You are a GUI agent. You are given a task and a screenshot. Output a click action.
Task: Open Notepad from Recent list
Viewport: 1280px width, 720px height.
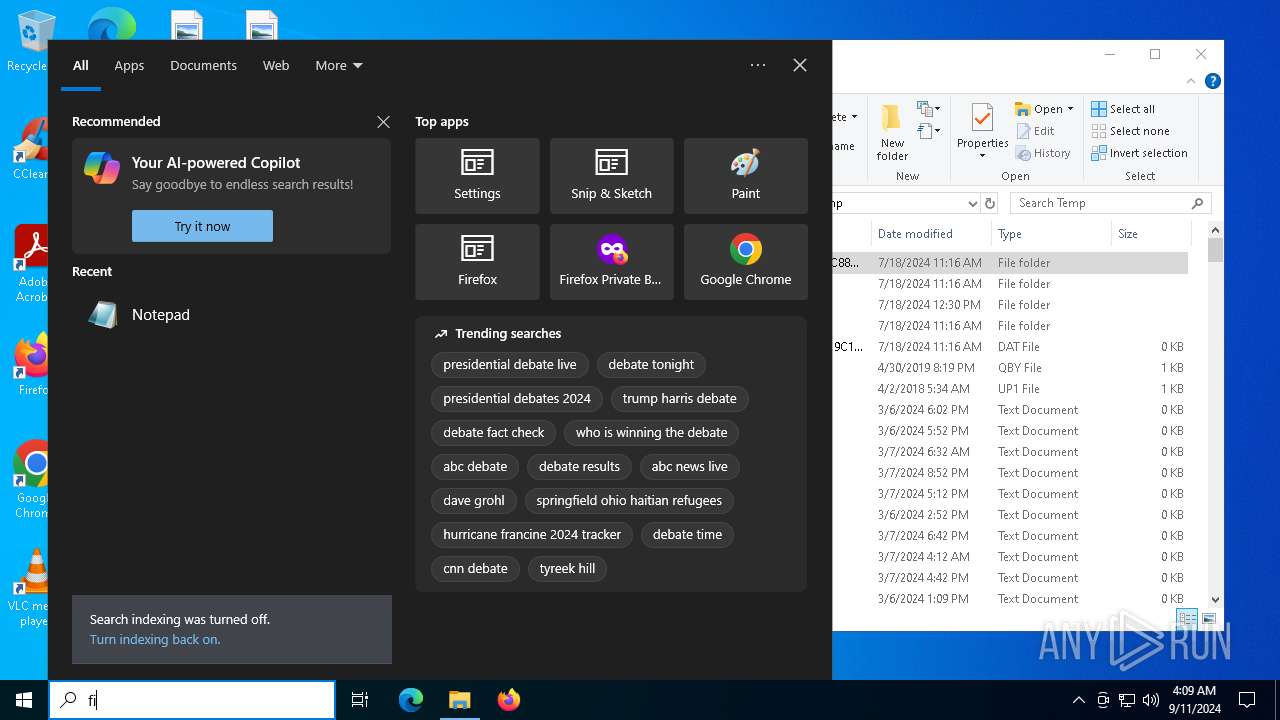[231, 314]
